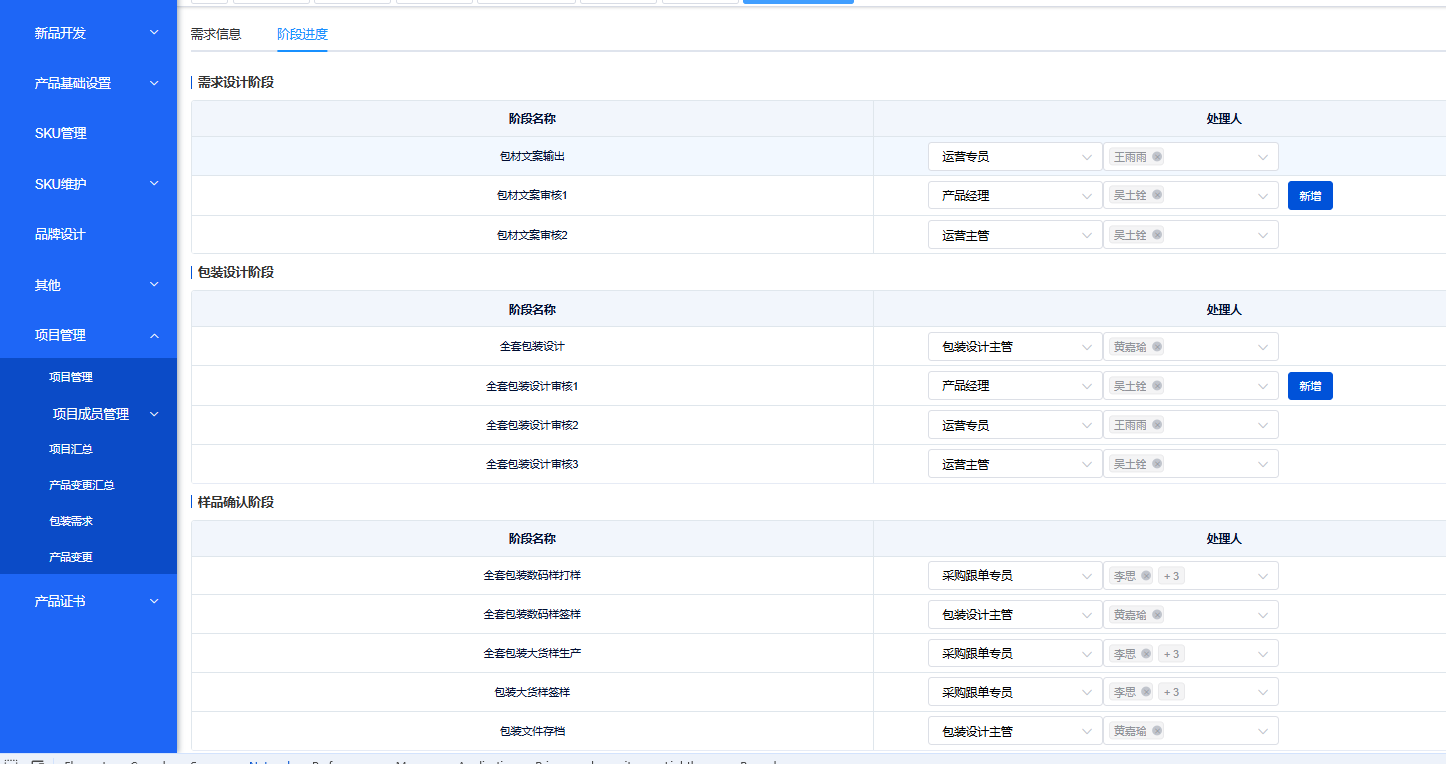Image resolution: width=1446 pixels, height=764 pixels.
Task: Remove 王雨雨 tag in 包材文案输出 row
Action: 1157,157
